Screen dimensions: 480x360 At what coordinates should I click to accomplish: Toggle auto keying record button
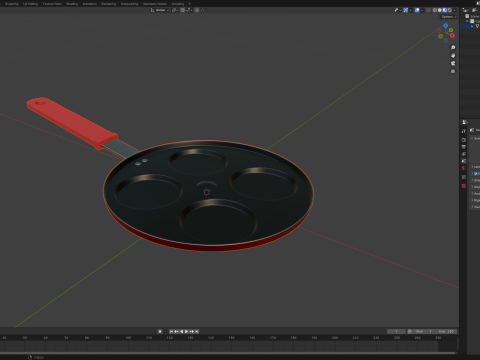coord(160,331)
